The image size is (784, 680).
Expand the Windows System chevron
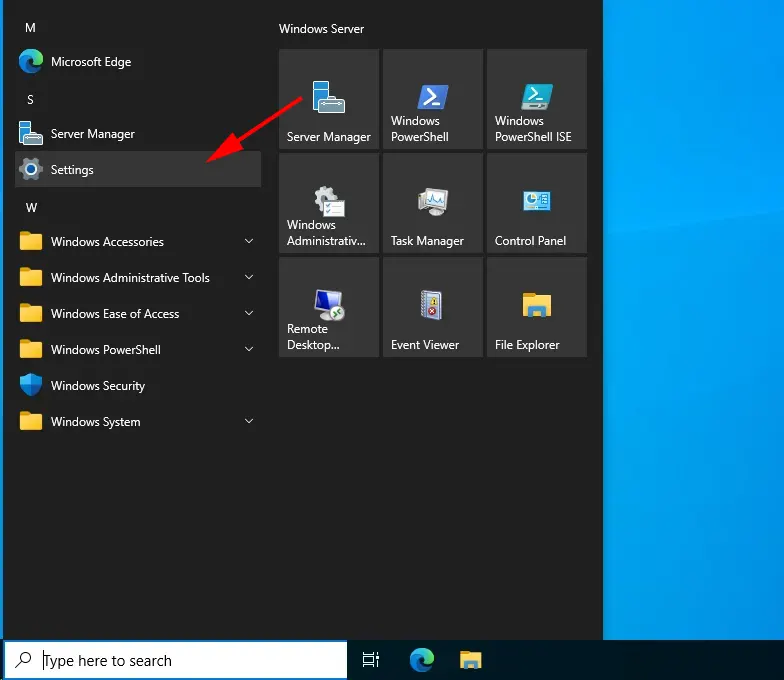coord(248,421)
